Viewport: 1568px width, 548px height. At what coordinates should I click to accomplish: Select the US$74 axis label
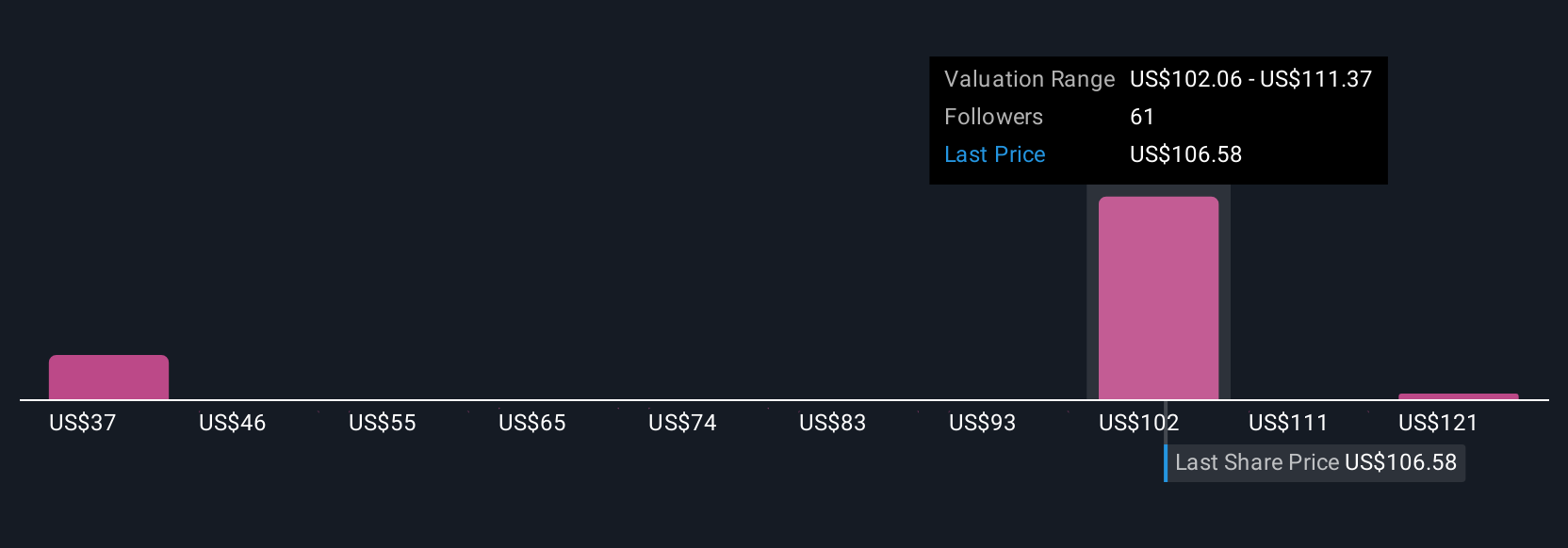tap(682, 423)
